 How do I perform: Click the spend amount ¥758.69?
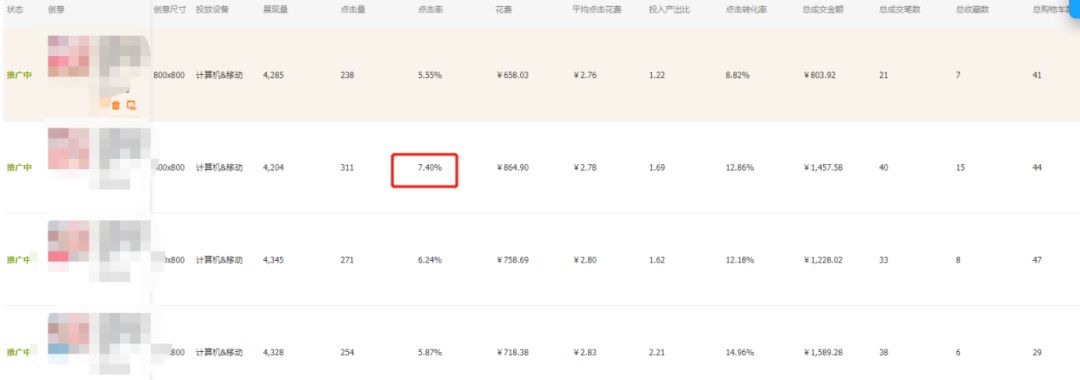(512, 260)
